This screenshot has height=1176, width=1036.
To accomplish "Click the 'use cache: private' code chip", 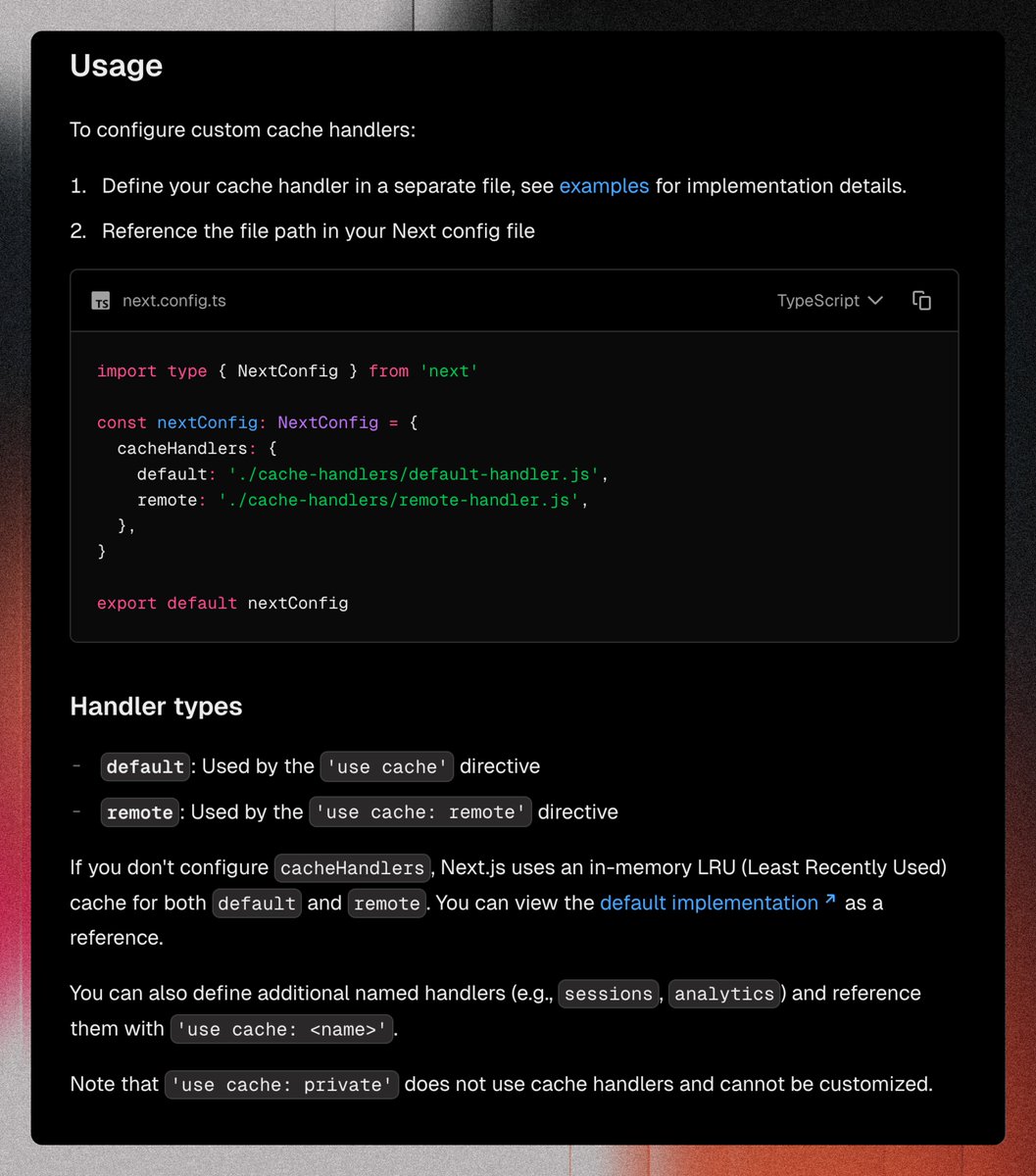I will pos(281,1085).
